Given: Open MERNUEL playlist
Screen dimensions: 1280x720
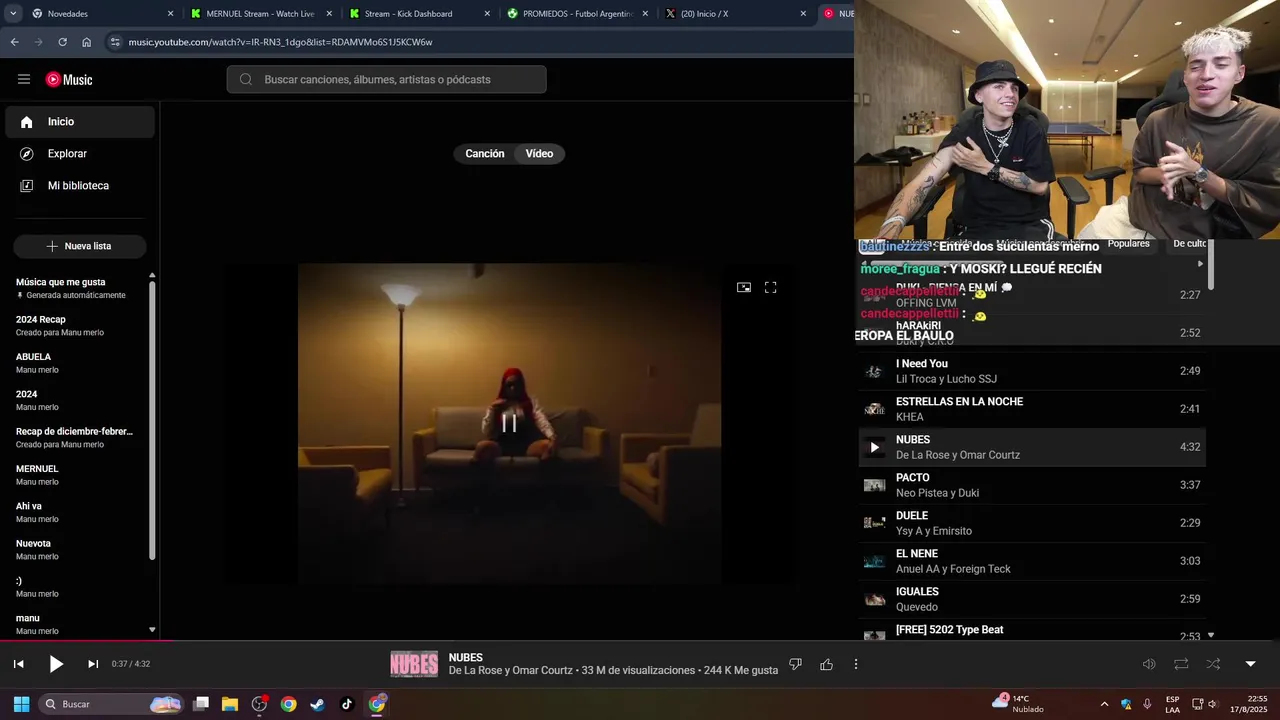Looking at the screenshot, I should click(x=75, y=475).
